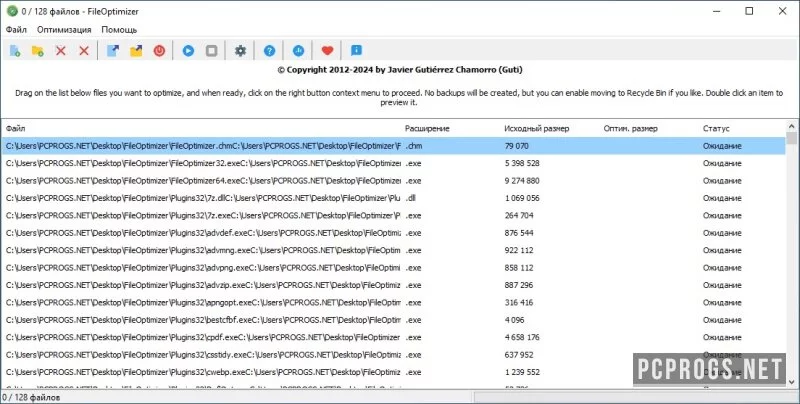Open the Файл menu

16,30
